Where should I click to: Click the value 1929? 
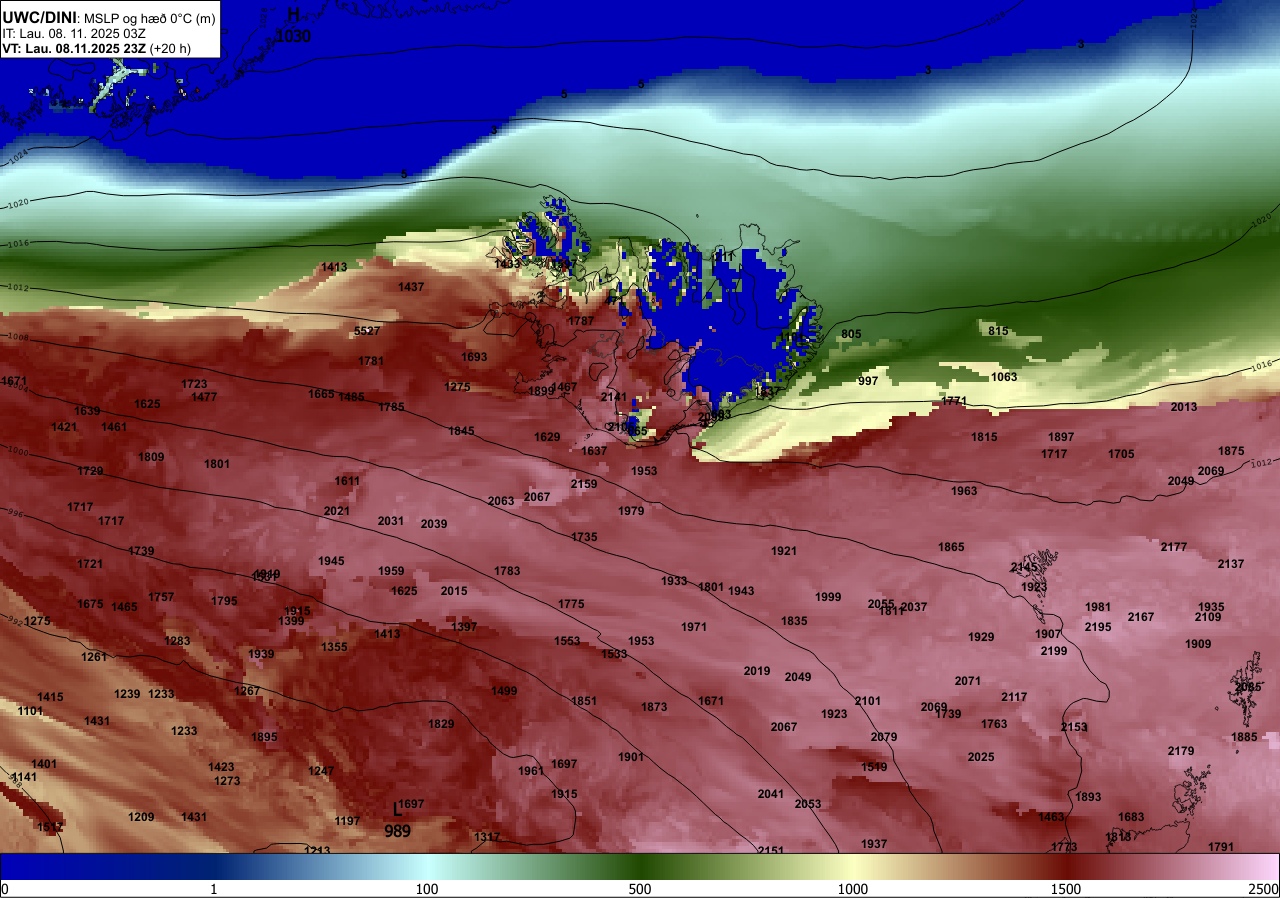[x=981, y=637]
